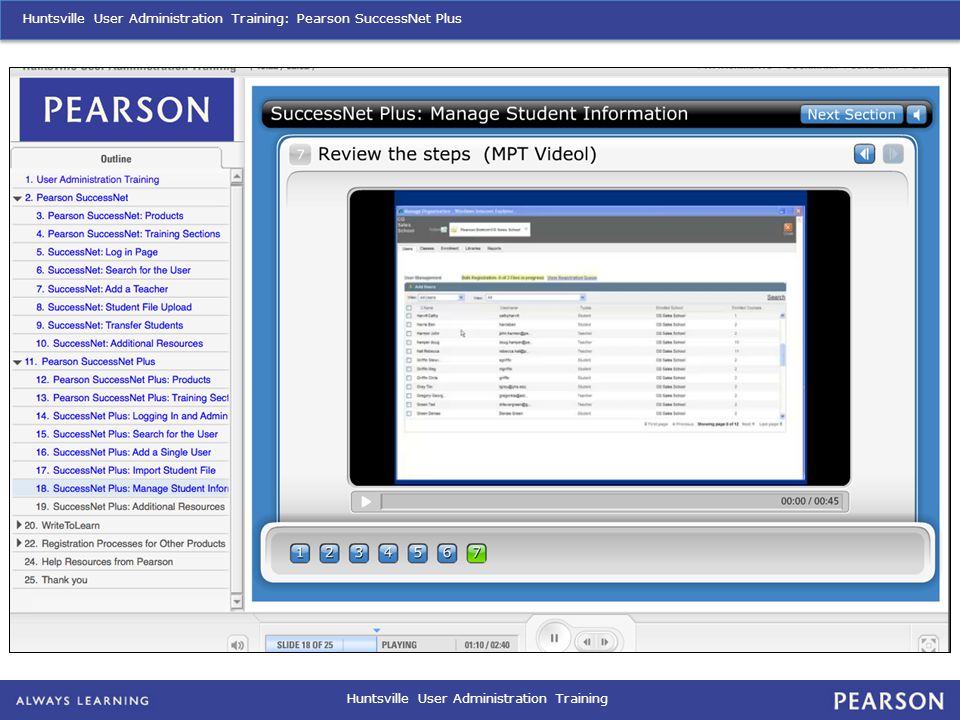Click outline scrollbar down arrow
Screen dimensions: 960x720
[236, 602]
